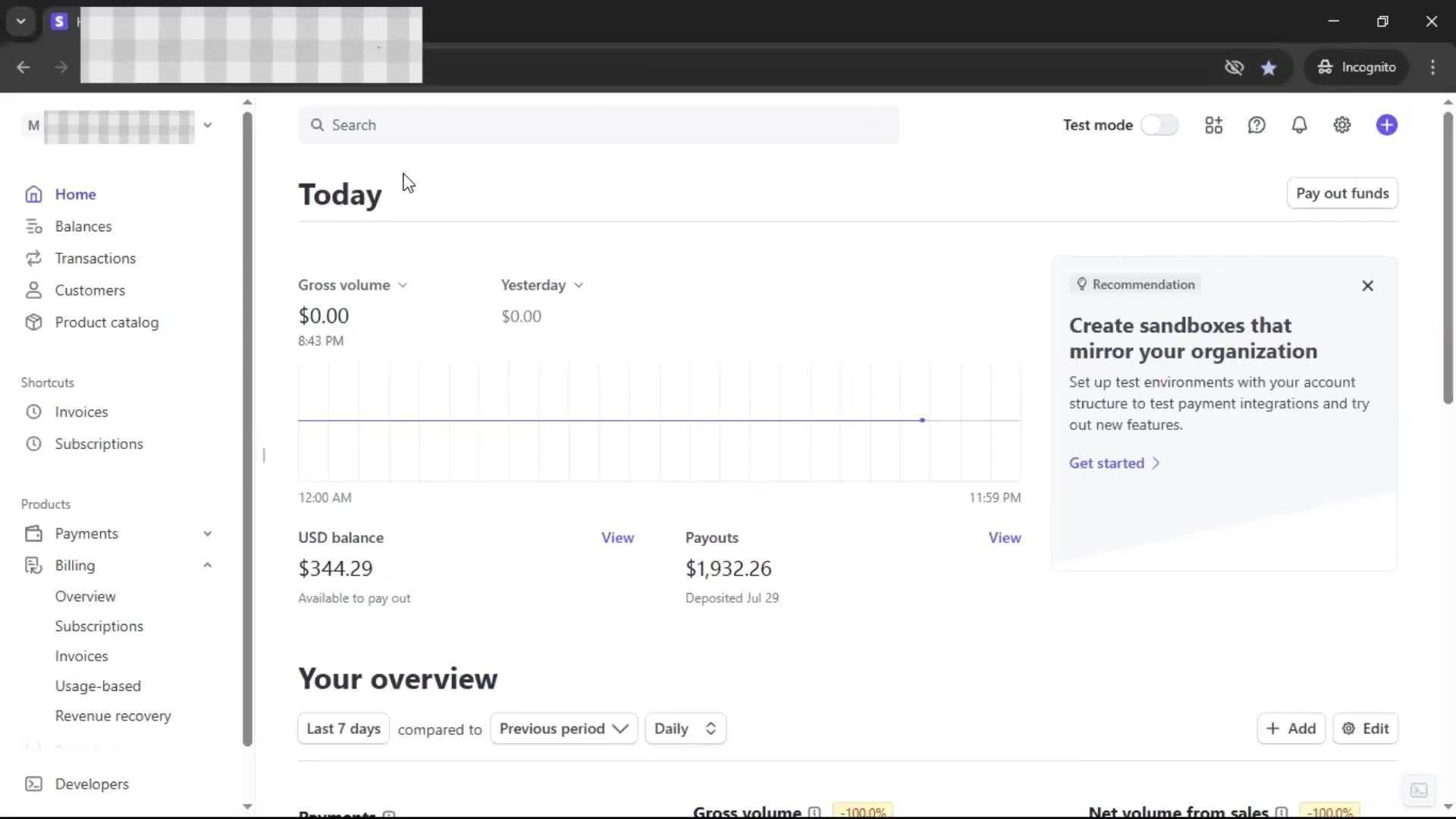The height and width of the screenshot is (819, 1456).
Task: Click the blue plus create button
Action: pyautogui.click(x=1386, y=125)
